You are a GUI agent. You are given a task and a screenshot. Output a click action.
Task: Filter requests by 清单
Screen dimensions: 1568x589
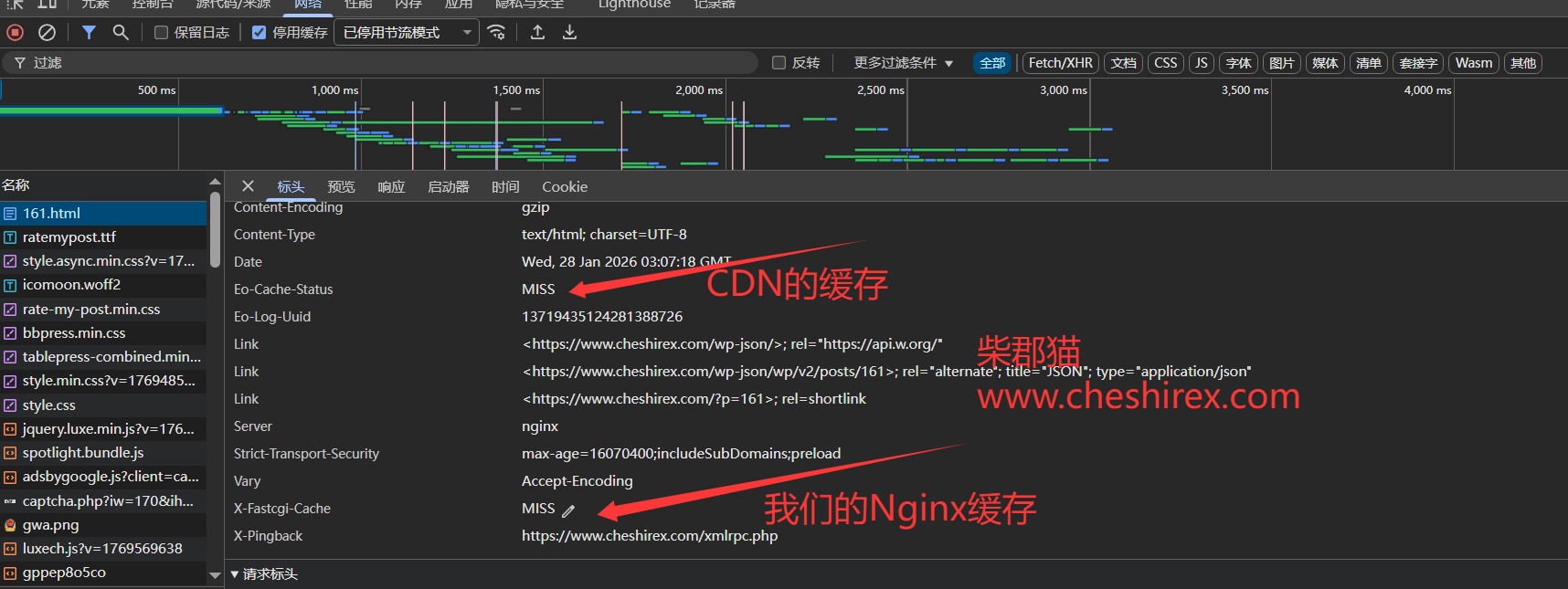1368,63
